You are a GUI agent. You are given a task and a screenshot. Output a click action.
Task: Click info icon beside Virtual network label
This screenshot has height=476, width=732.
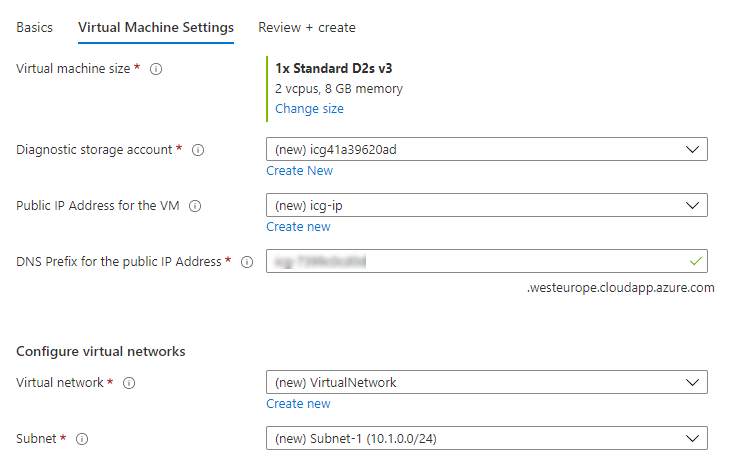click(x=129, y=383)
